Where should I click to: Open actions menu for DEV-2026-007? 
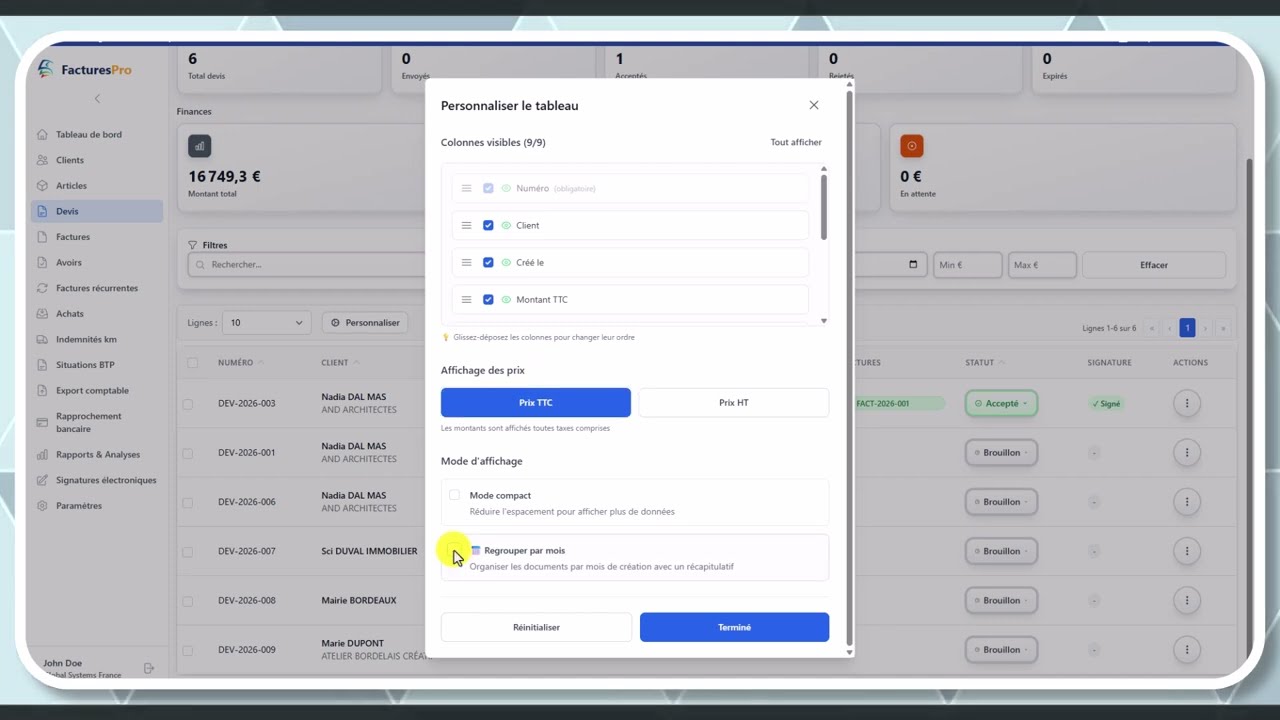(x=1187, y=551)
